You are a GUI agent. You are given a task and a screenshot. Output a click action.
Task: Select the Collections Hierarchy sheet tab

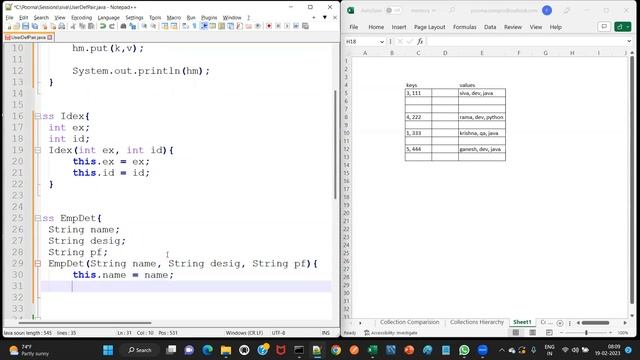click(x=477, y=322)
